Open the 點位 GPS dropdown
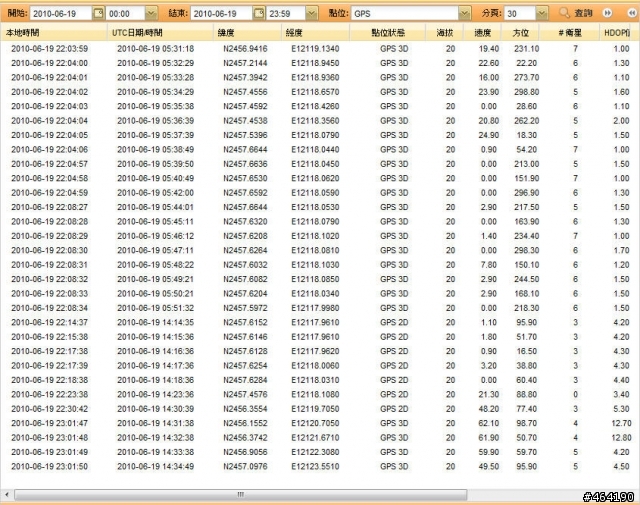Viewport: 640px width, 505px height. tap(464, 13)
